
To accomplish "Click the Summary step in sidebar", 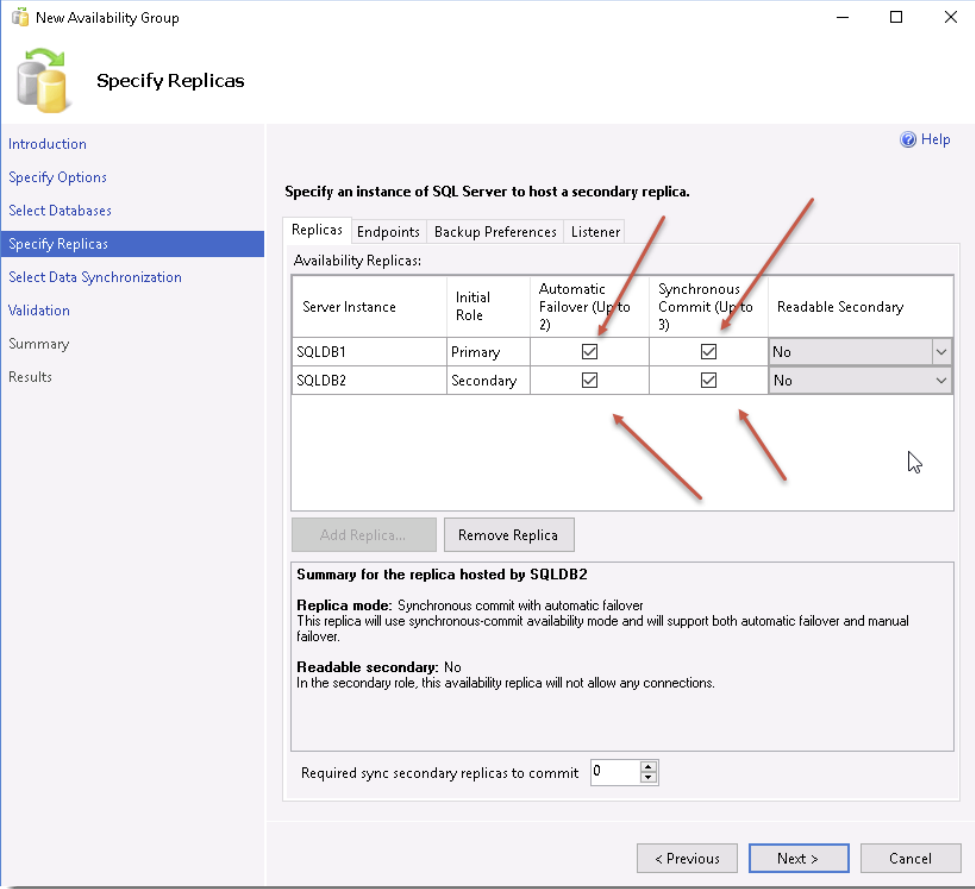I will coord(39,344).
